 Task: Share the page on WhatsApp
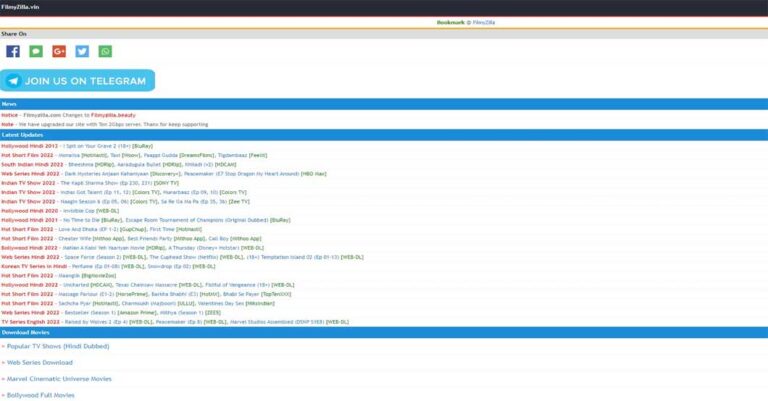point(105,51)
